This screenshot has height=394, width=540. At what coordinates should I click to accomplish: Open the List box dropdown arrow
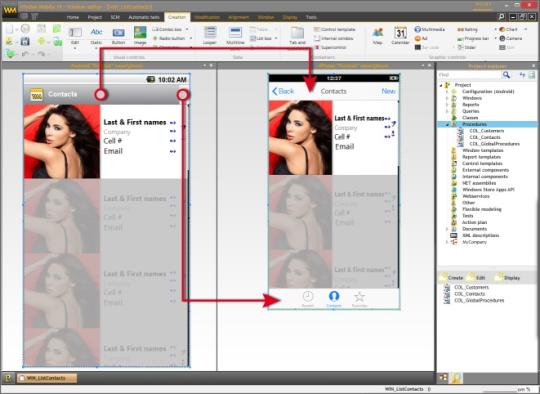coord(276,39)
